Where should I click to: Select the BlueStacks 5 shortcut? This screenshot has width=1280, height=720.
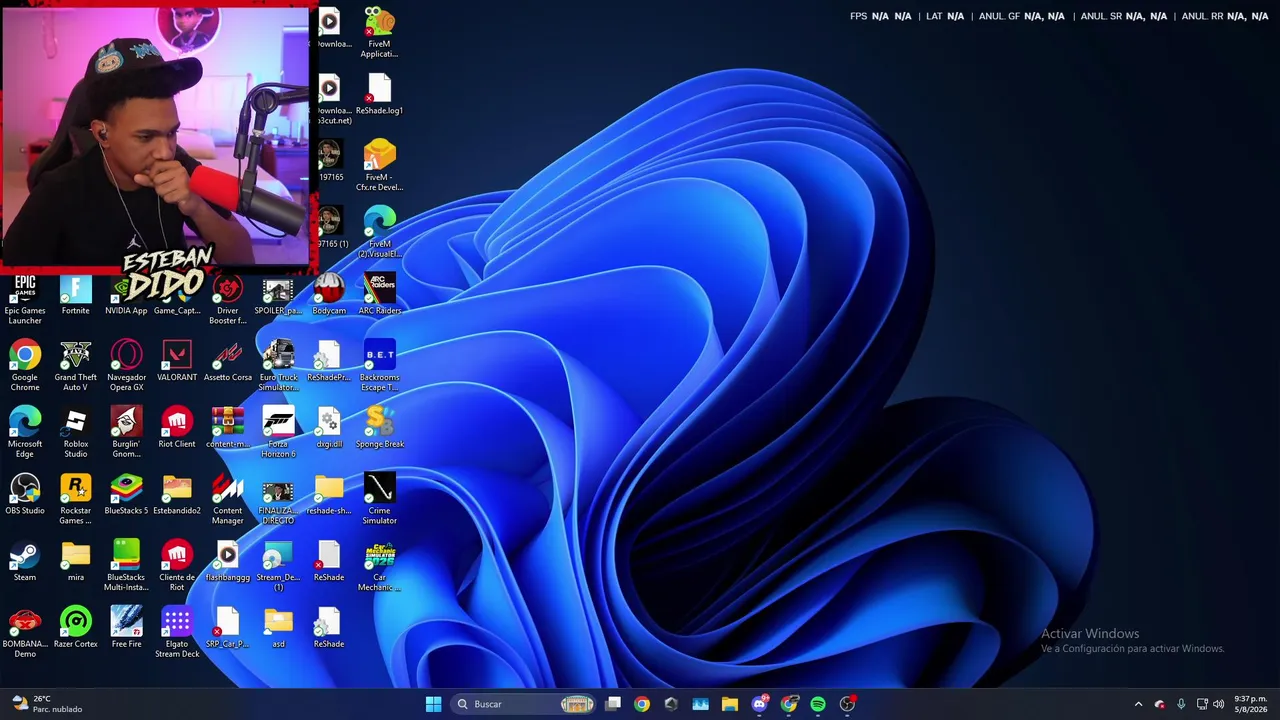tap(126, 495)
